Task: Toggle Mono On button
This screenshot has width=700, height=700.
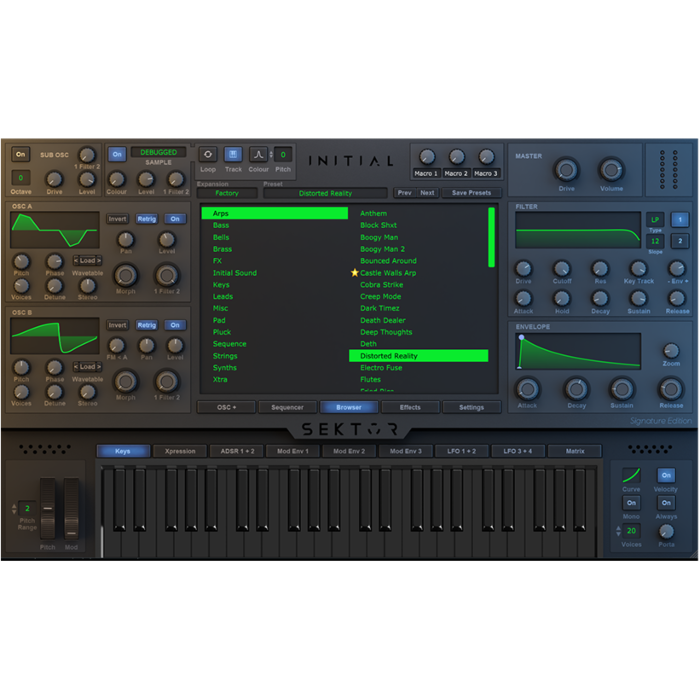Action: [631, 503]
